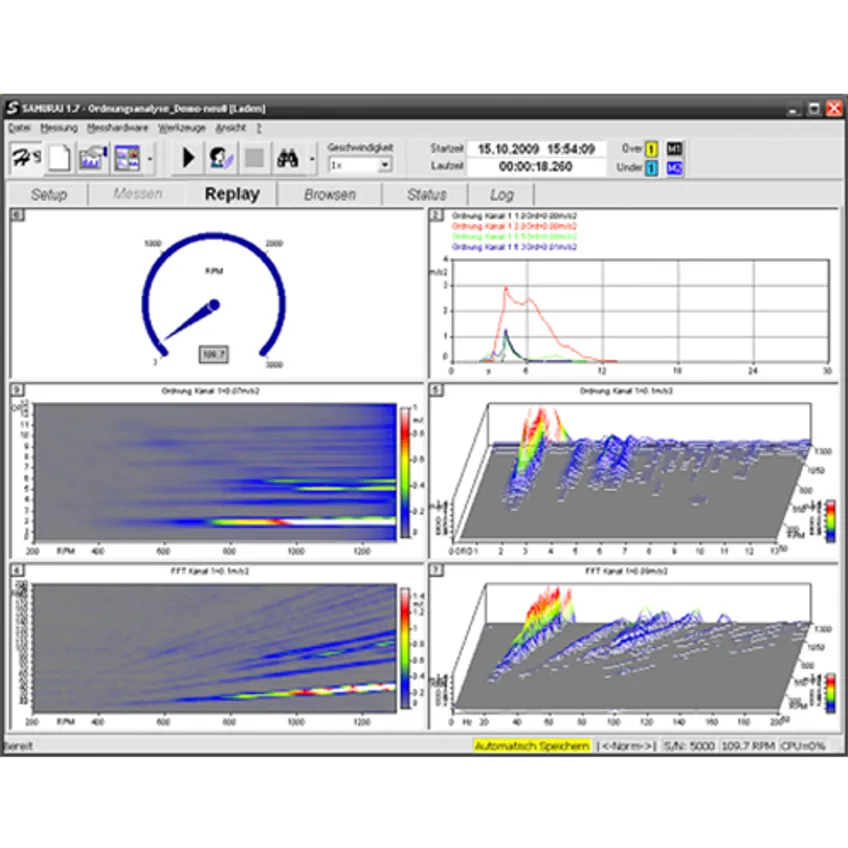Screen dimensions: 848x848
Task: Click the Laufzeit 00:00:18.260 field
Action: [536, 167]
